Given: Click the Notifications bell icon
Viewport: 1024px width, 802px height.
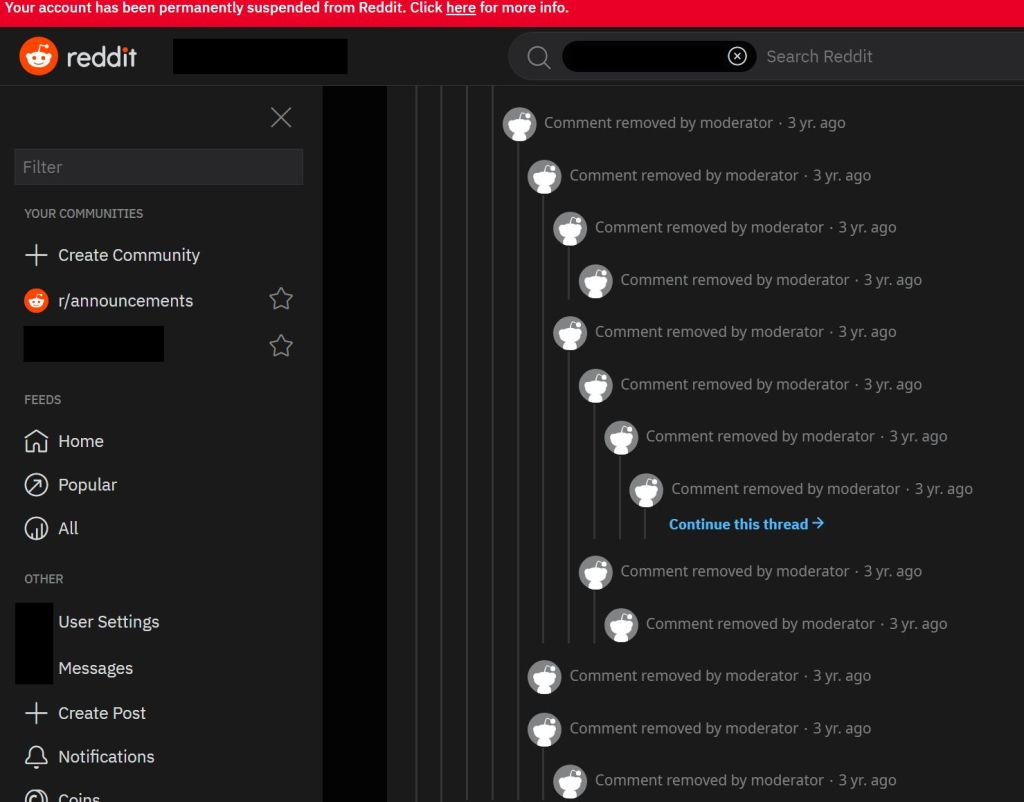Looking at the screenshot, I should (x=36, y=756).
